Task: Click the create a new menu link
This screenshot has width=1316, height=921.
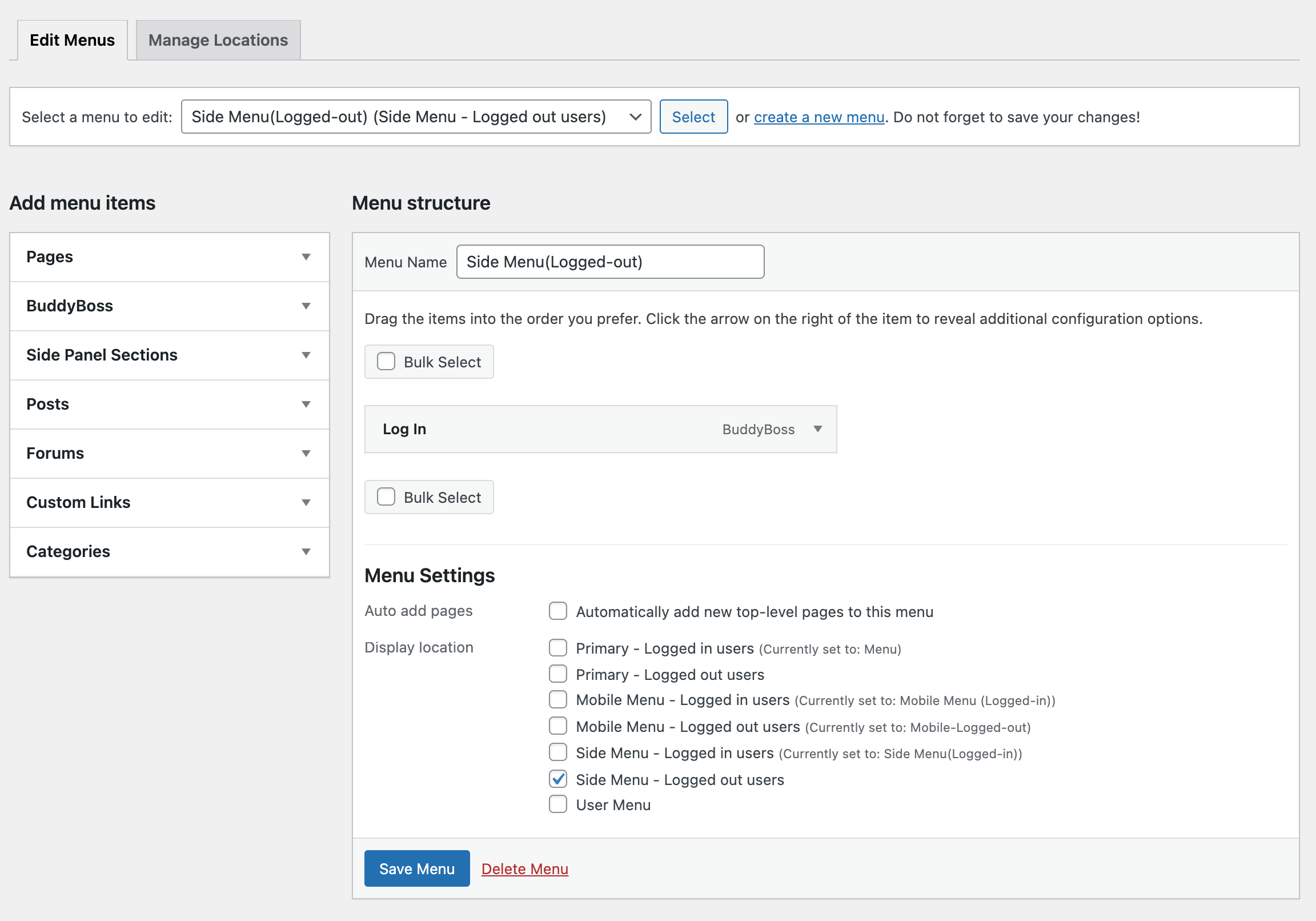Action: tap(819, 117)
